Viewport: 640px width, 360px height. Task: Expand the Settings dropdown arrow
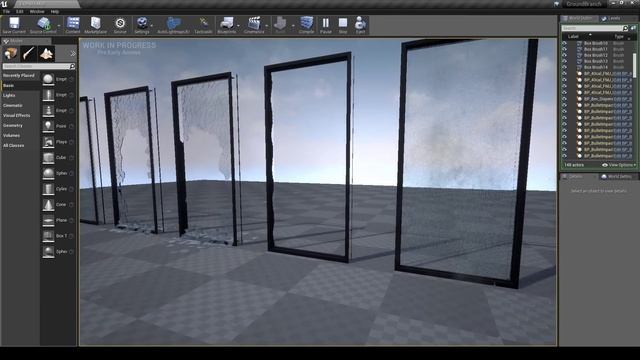(151, 26)
